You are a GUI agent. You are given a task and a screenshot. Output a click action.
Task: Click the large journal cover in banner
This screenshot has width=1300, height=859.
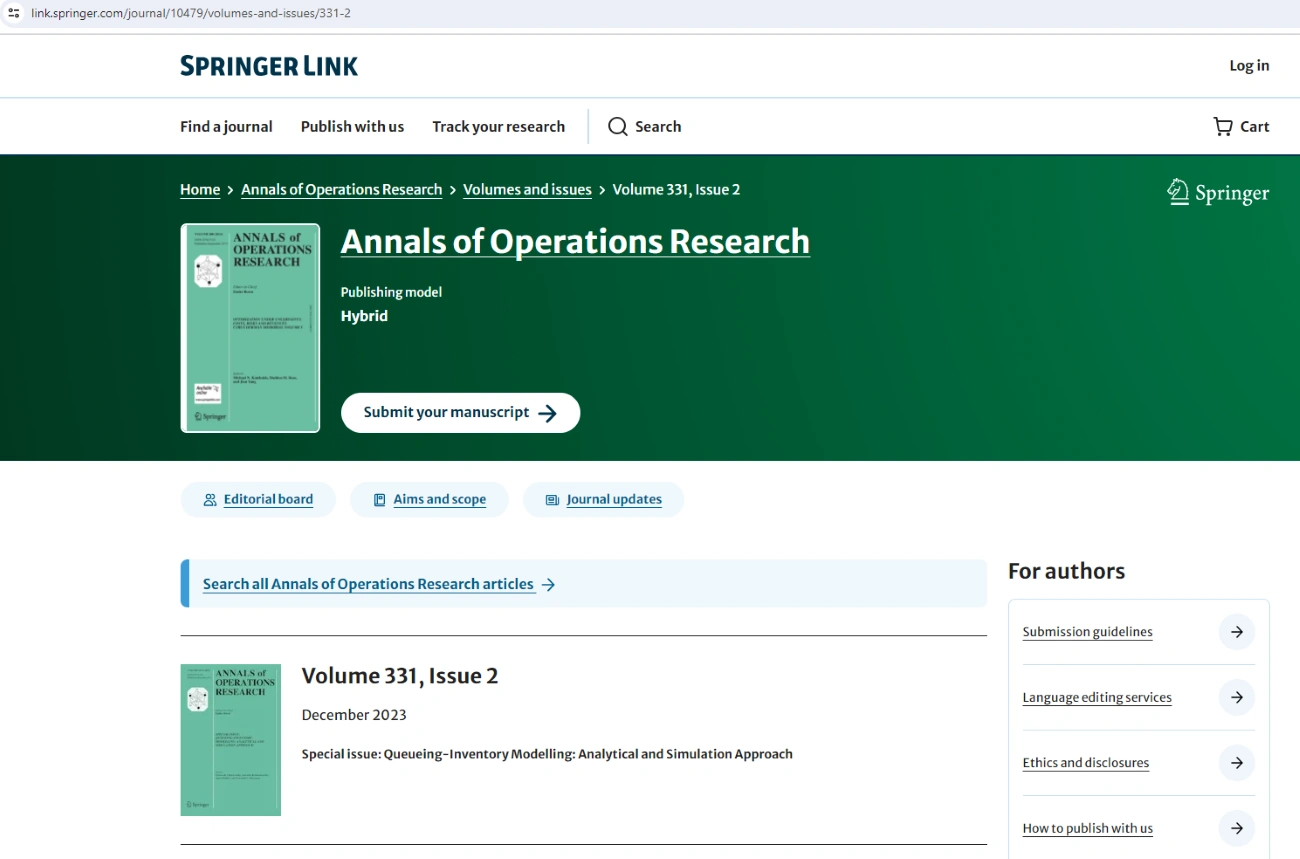(250, 328)
